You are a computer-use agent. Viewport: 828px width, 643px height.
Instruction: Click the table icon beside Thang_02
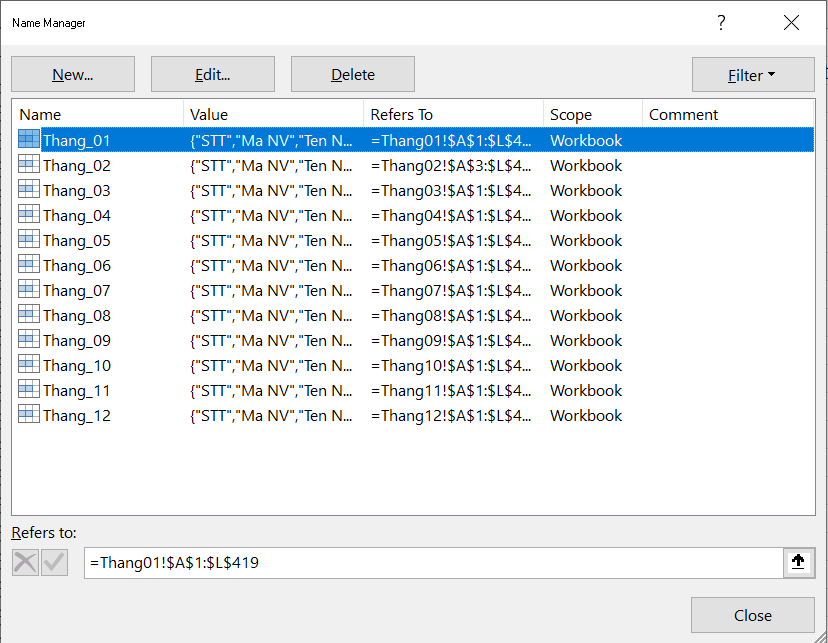tap(29, 165)
